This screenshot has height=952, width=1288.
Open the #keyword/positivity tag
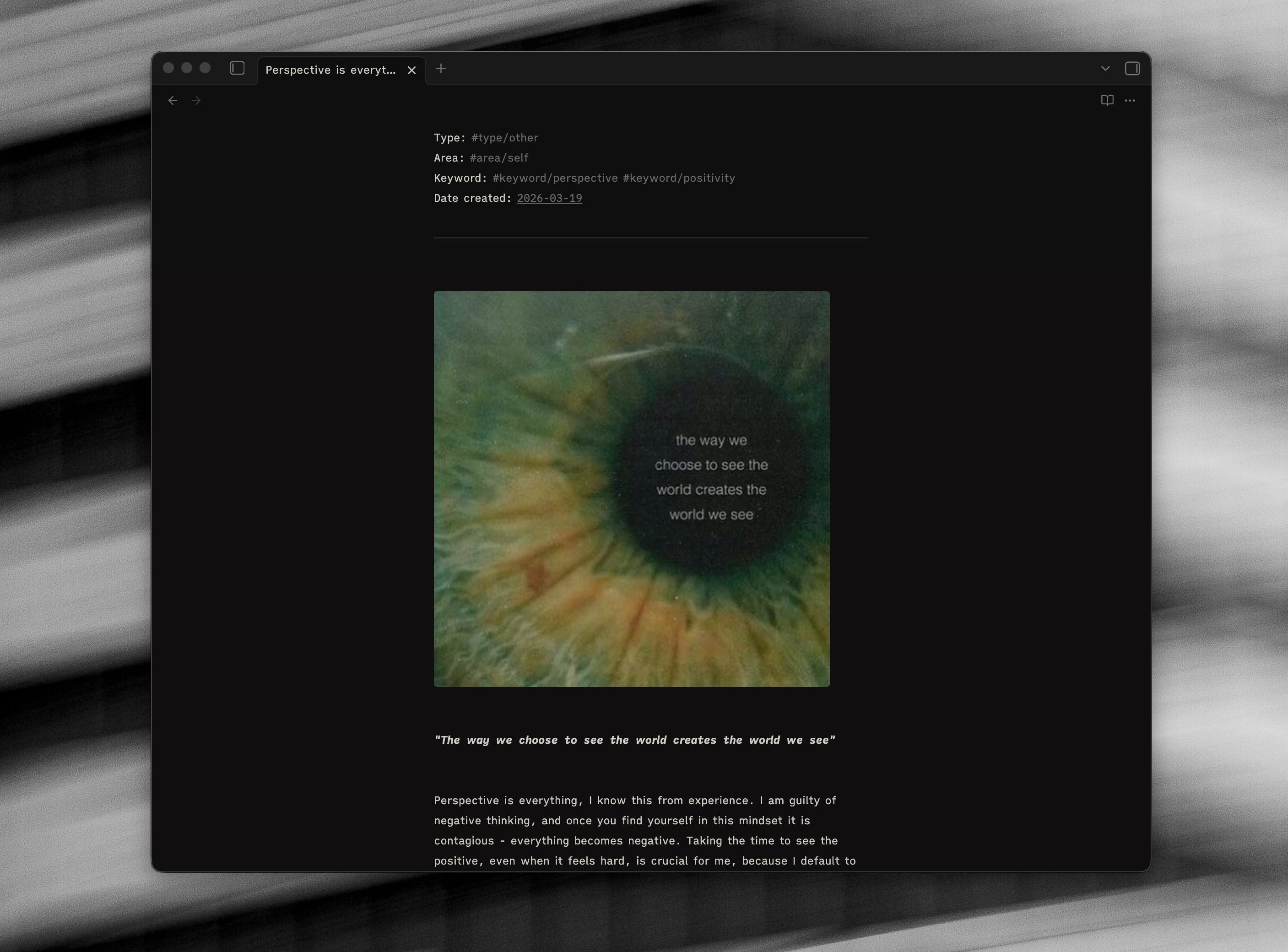click(678, 178)
